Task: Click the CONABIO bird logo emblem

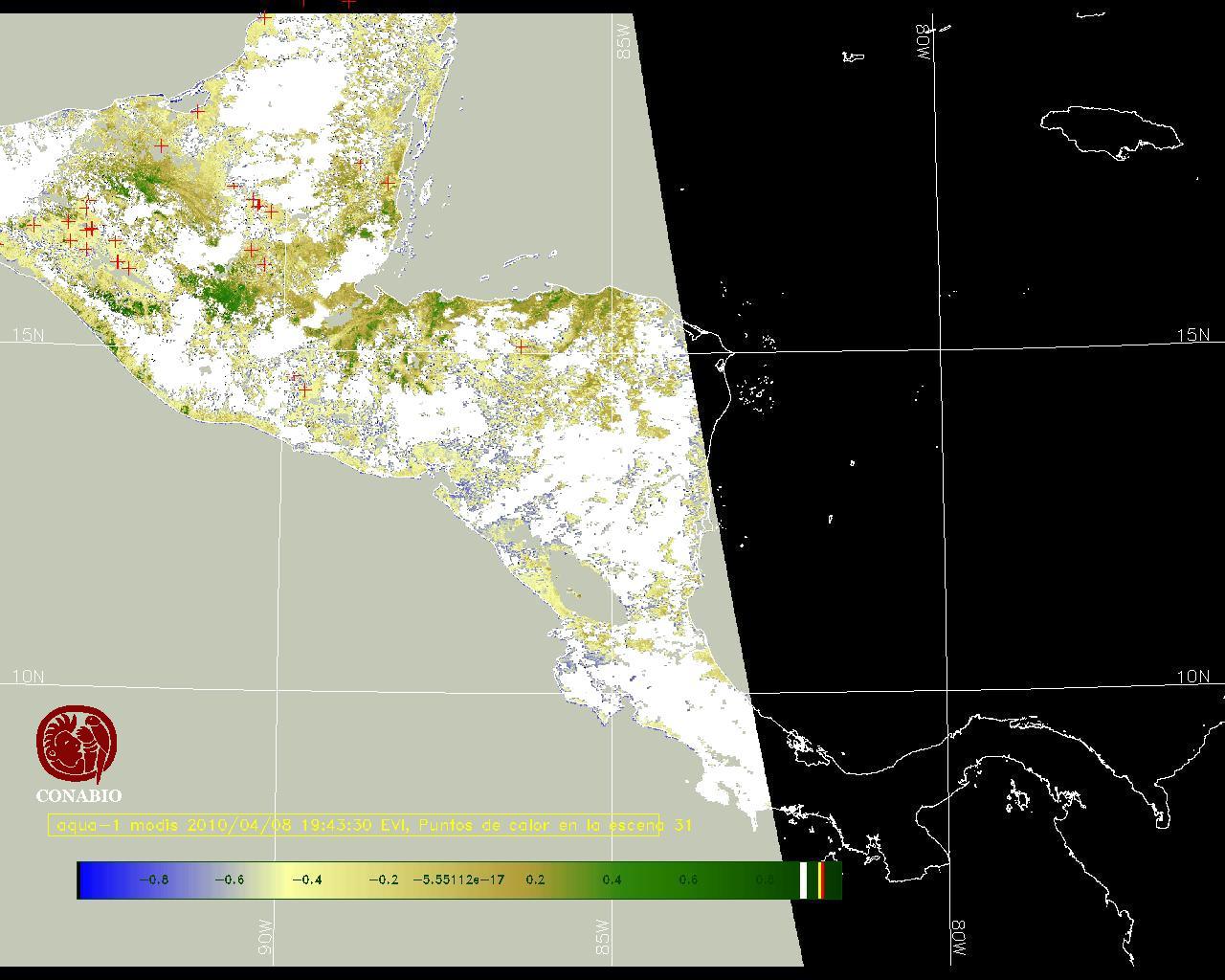Action: (x=78, y=745)
